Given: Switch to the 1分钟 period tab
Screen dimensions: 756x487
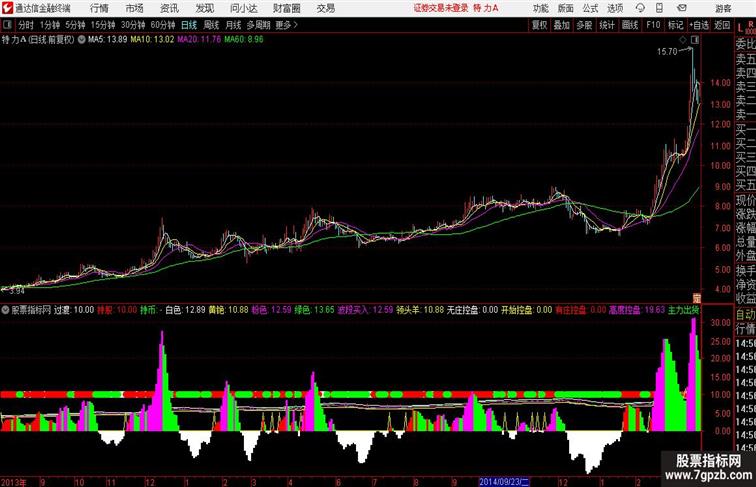Looking at the screenshot, I should pos(50,25).
